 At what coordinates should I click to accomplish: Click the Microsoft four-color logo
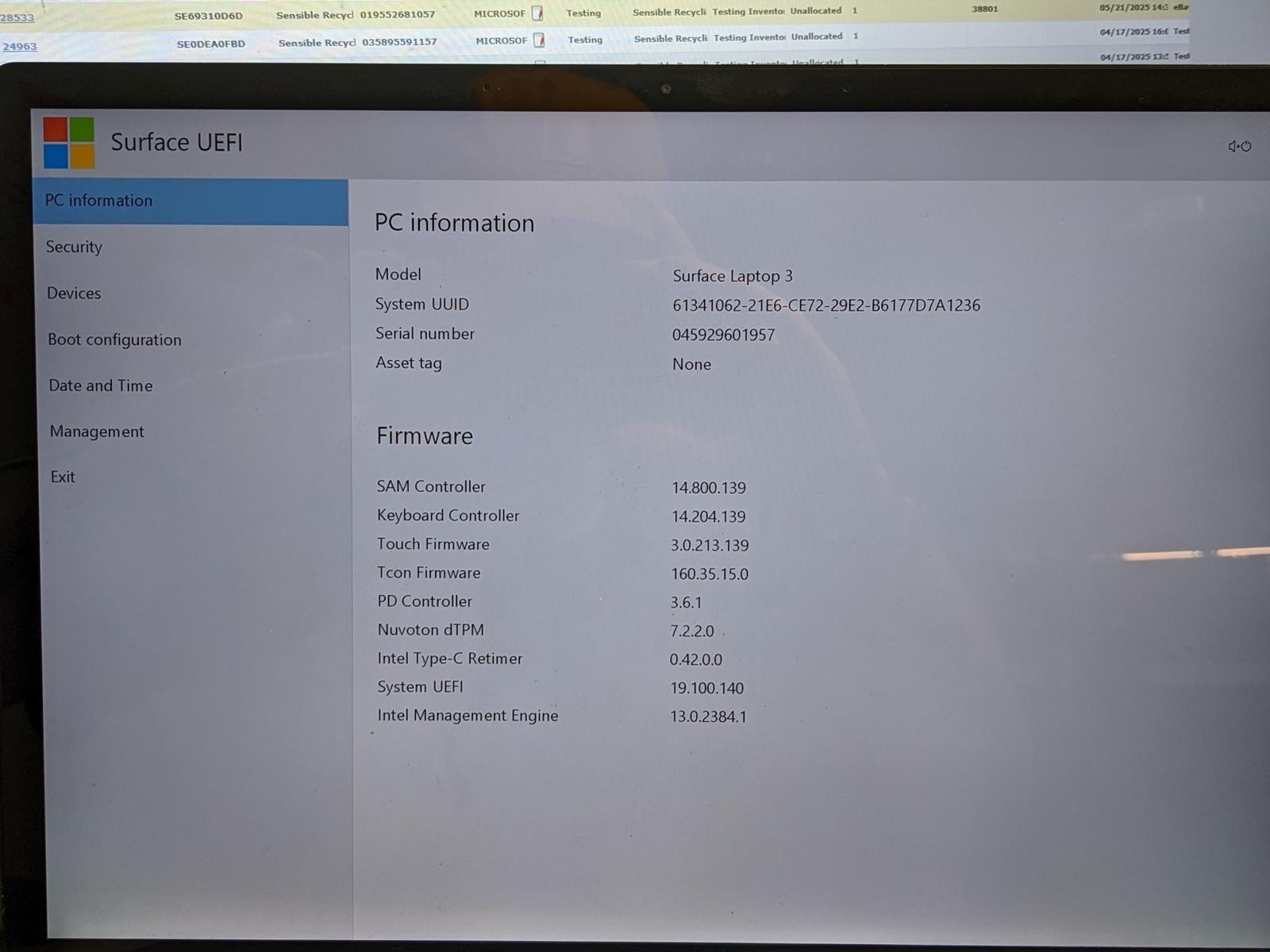(69, 143)
